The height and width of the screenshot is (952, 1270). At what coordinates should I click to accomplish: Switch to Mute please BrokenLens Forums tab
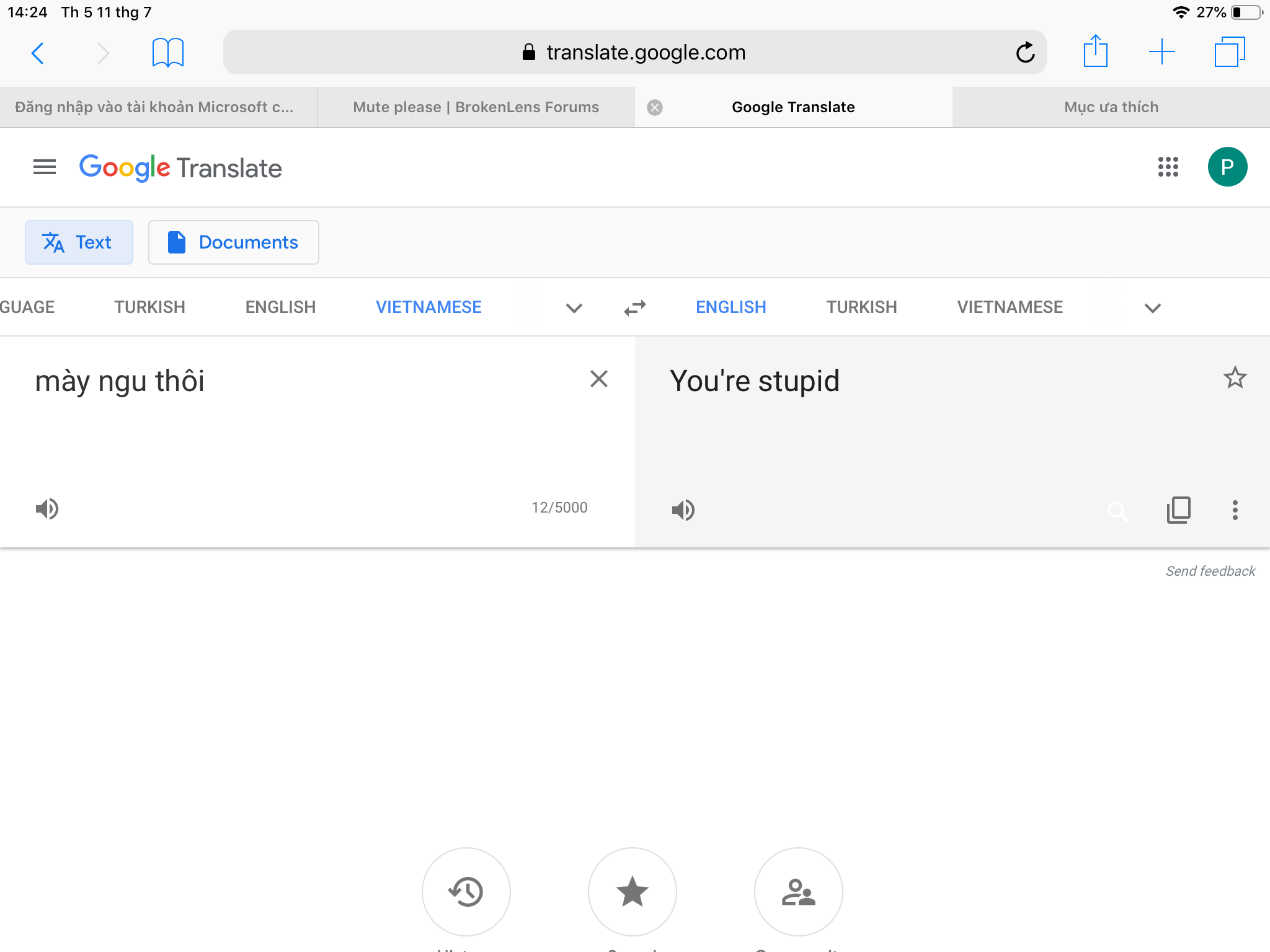coord(476,107)
